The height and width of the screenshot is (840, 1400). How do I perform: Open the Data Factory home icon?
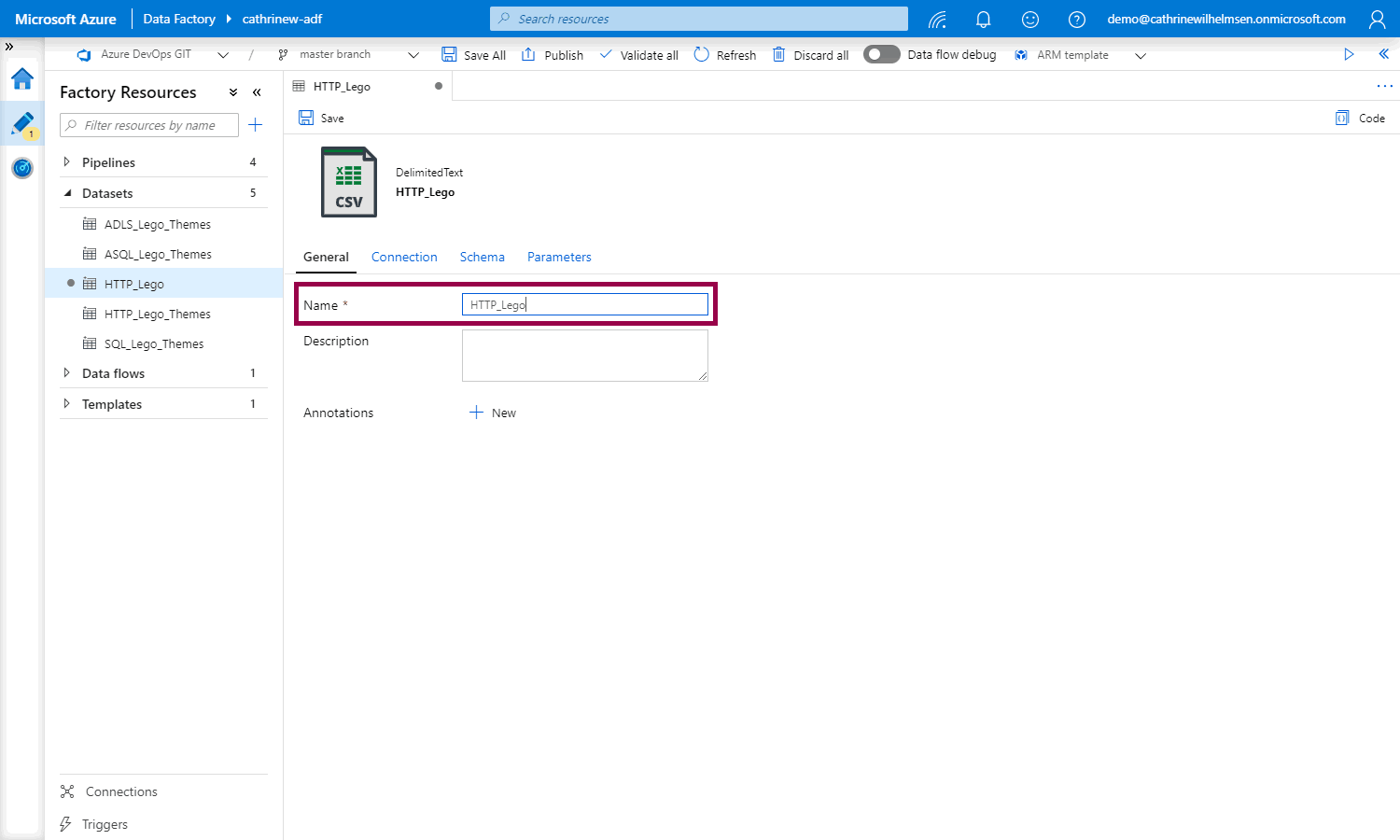pyautogui.click(x=22, y=79)
